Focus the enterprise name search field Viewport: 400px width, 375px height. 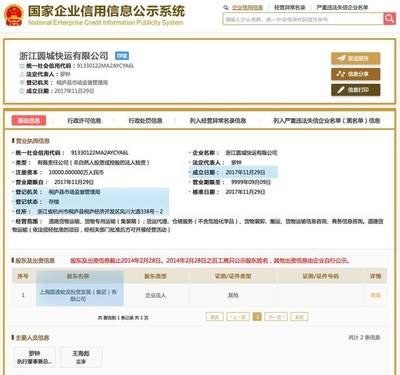tap(303, 19)
